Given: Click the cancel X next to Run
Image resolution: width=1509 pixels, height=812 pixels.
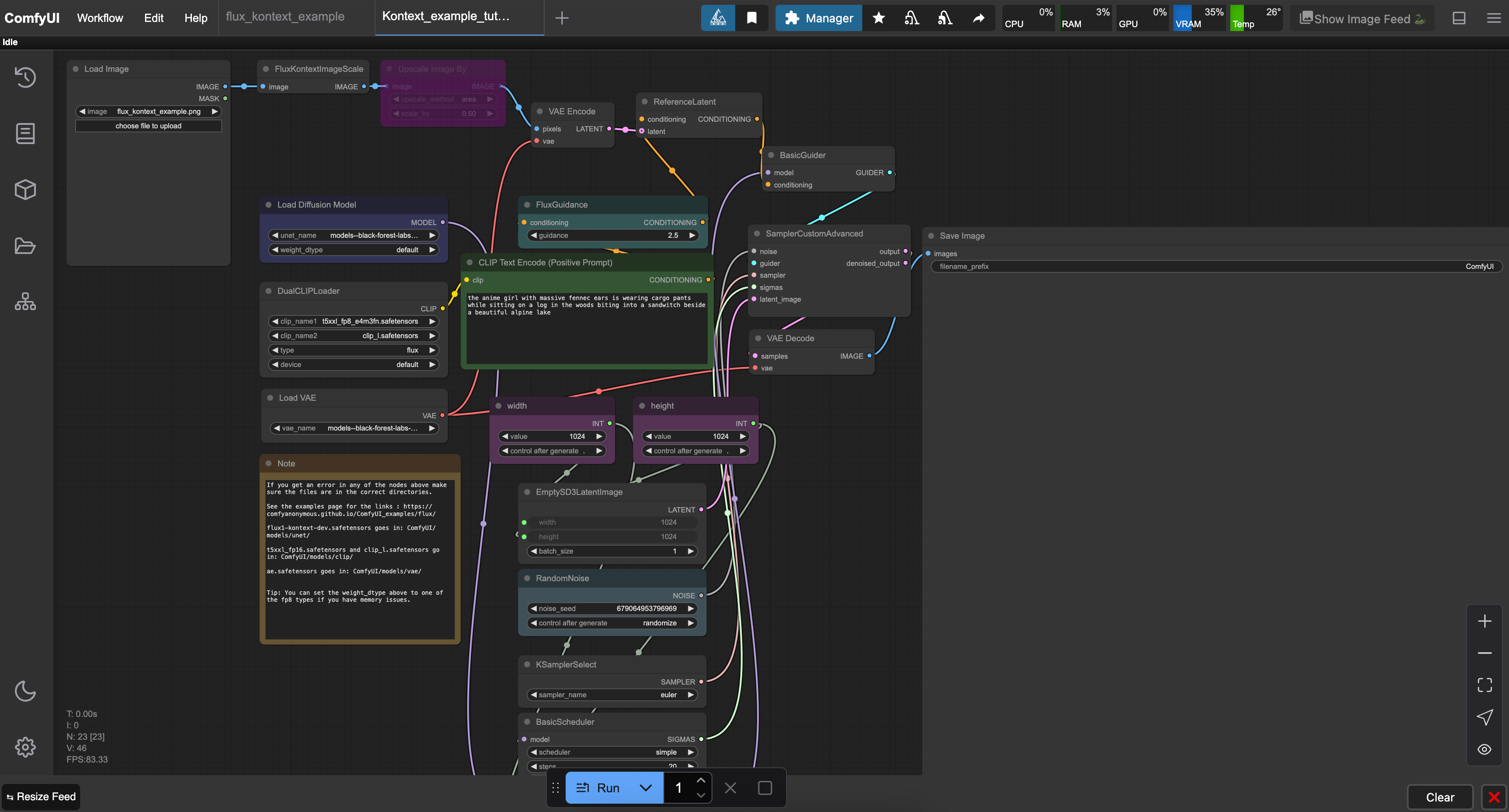Looking at the screenshot, I should tap(730, 788).
